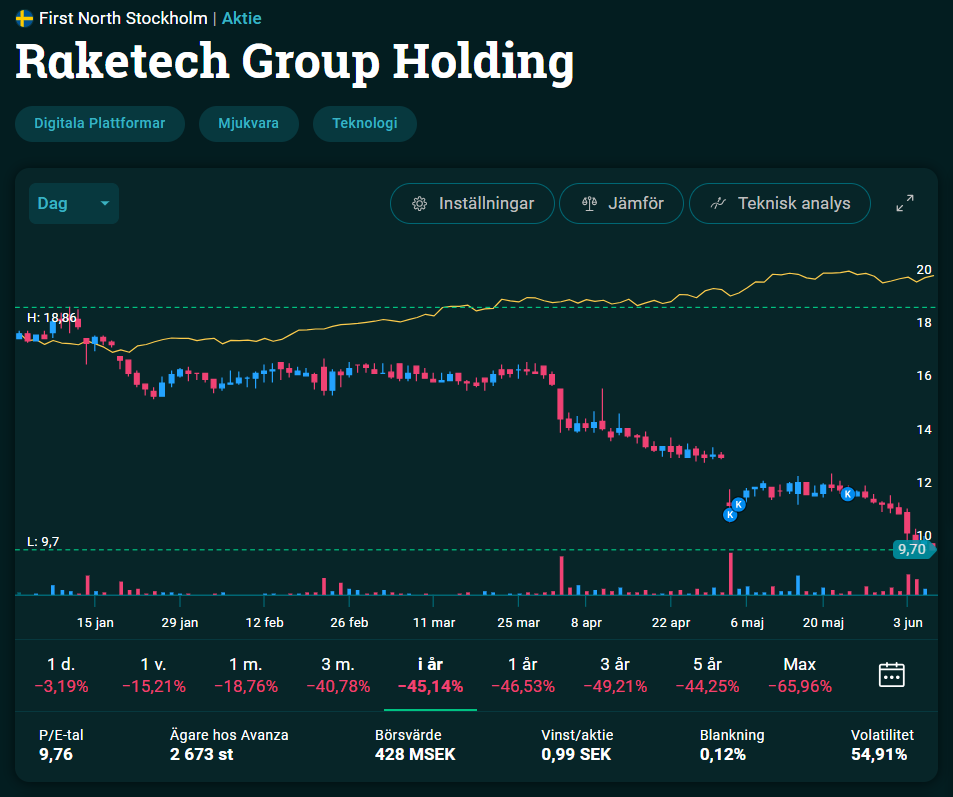The width and height of the screenshot is (953, 797).
Task: Switch to the 3 m. period tab
Action: [x=338, y=675]
